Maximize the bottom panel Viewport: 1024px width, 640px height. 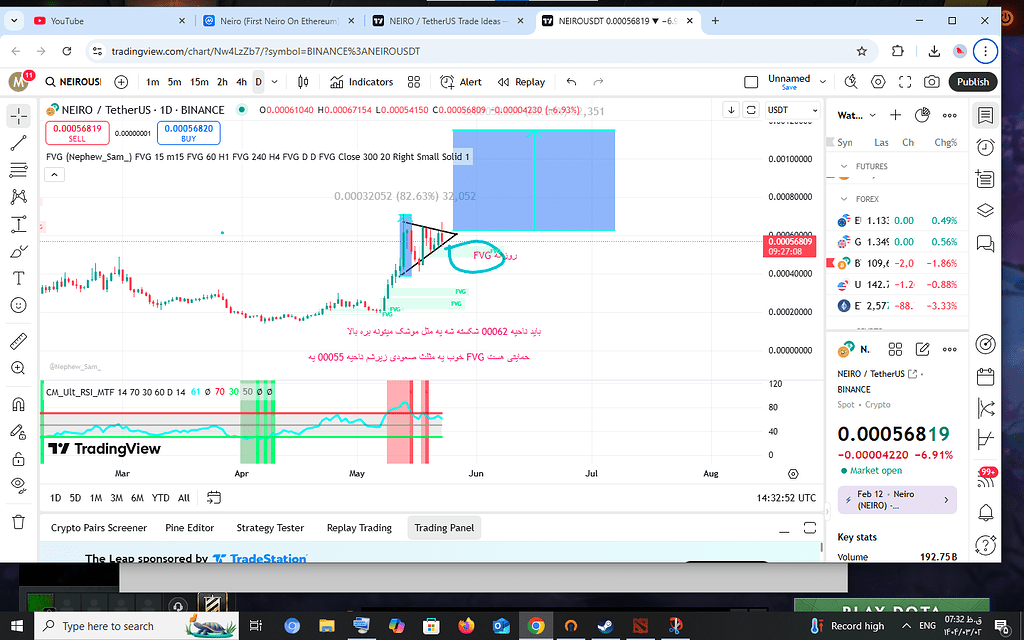pos(810,528)
